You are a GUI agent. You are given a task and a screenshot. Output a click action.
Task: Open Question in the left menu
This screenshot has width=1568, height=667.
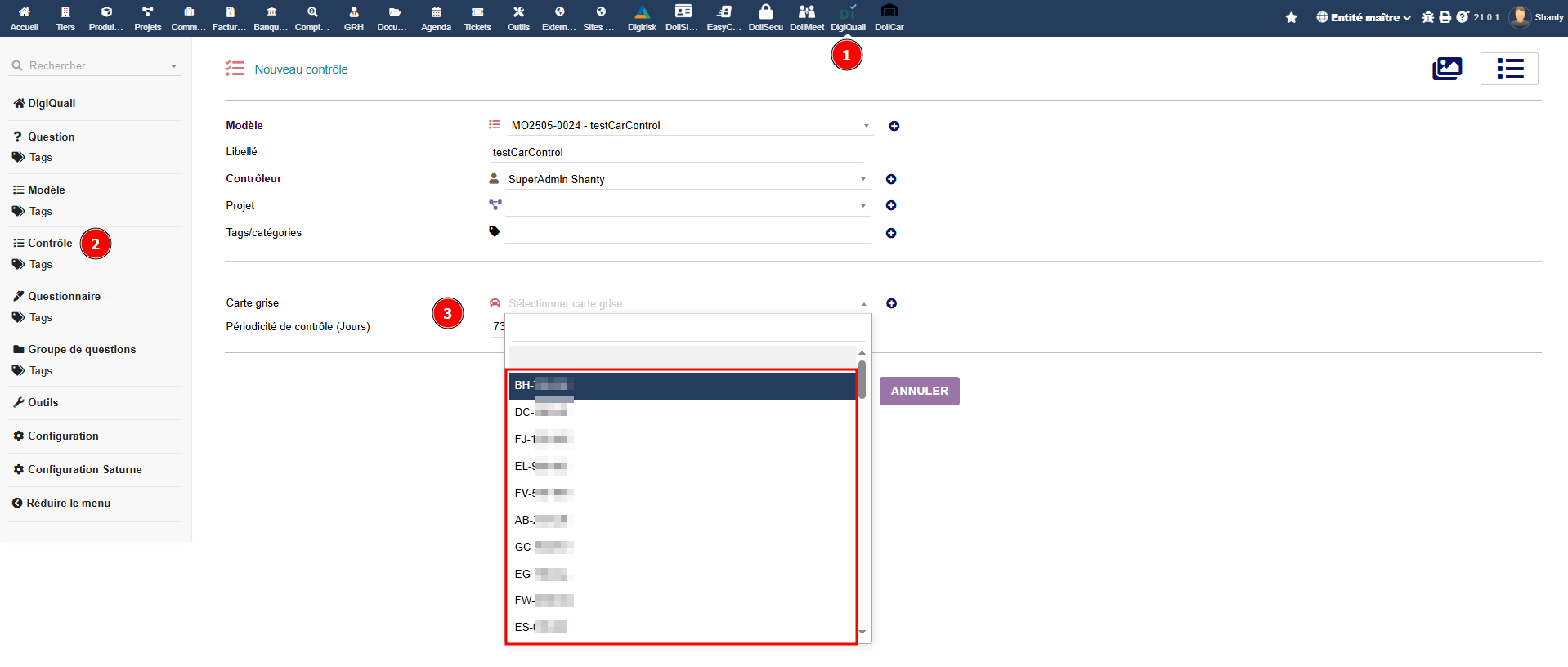point(51,137)
